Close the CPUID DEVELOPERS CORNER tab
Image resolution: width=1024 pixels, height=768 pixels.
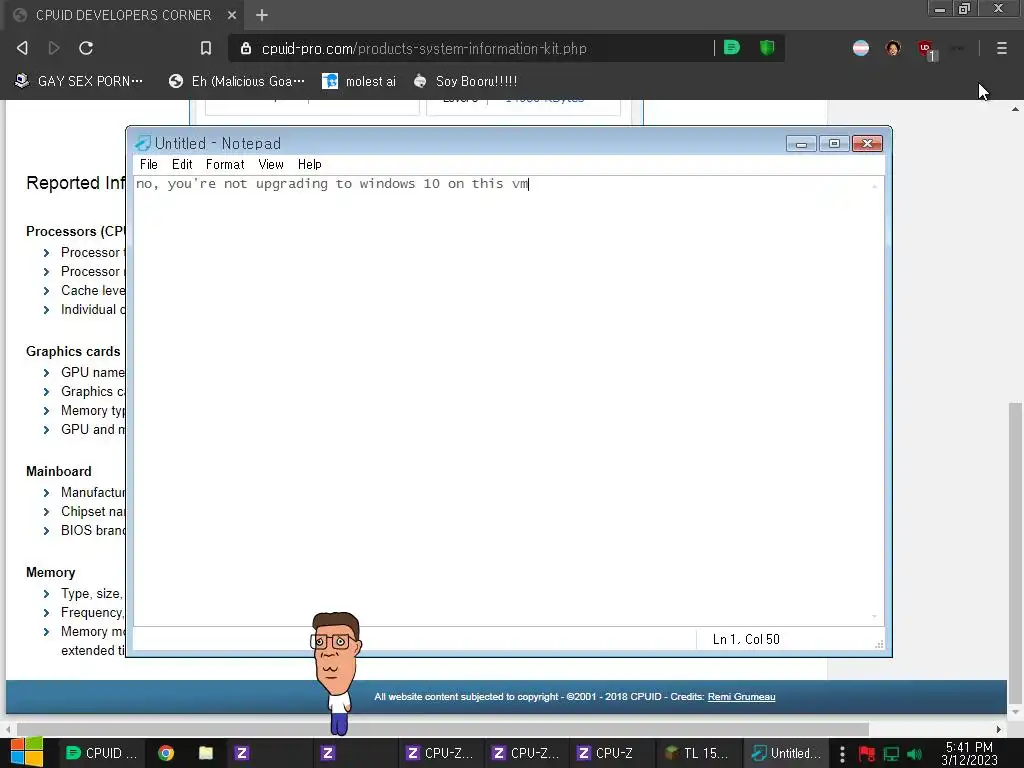tap(232, 15)
